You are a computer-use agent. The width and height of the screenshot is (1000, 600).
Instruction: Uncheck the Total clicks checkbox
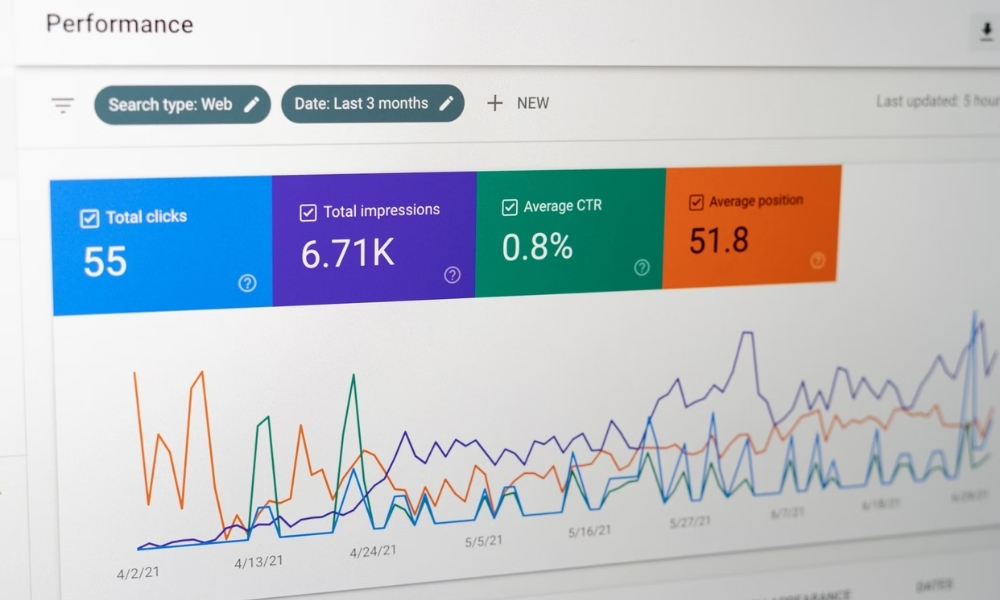click(89, 218)
